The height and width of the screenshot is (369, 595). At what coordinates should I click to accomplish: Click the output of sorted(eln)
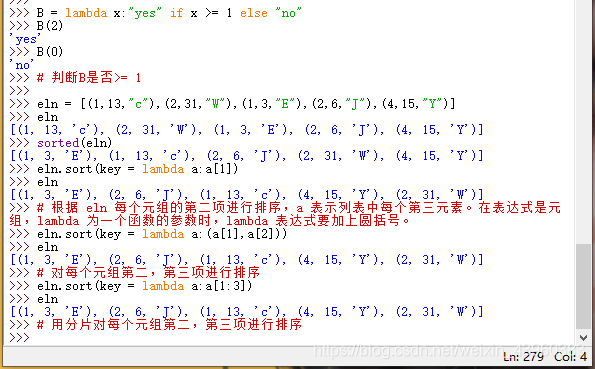point(247,156)
